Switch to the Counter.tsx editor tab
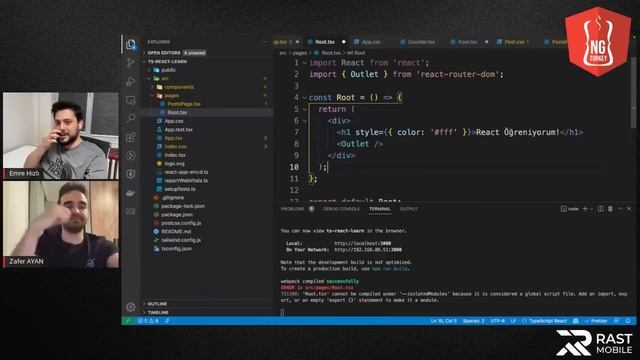Screen dimensions: 640x360 [x=421, y=42]
